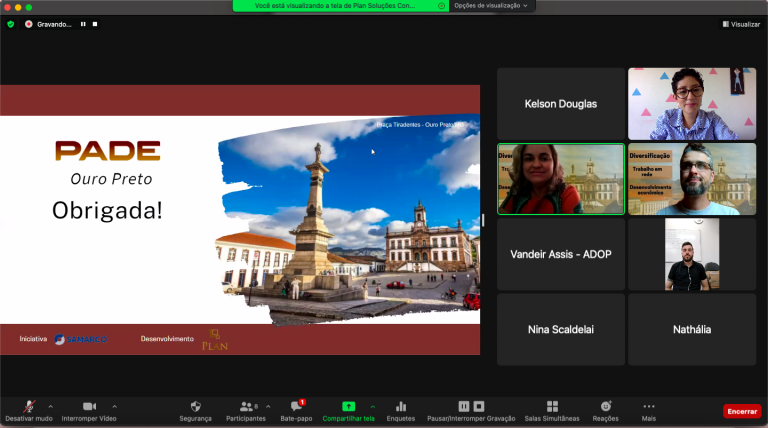The height and width of the screenshot is (428, 768).
Task: Open Enquetes polls icon
Action: click(401, 406)
